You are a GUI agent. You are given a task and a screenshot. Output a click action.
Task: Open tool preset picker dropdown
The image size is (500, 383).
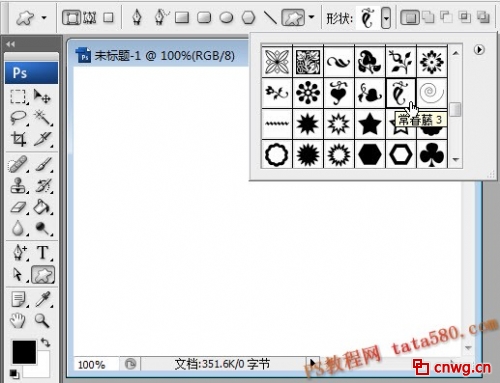44,17
